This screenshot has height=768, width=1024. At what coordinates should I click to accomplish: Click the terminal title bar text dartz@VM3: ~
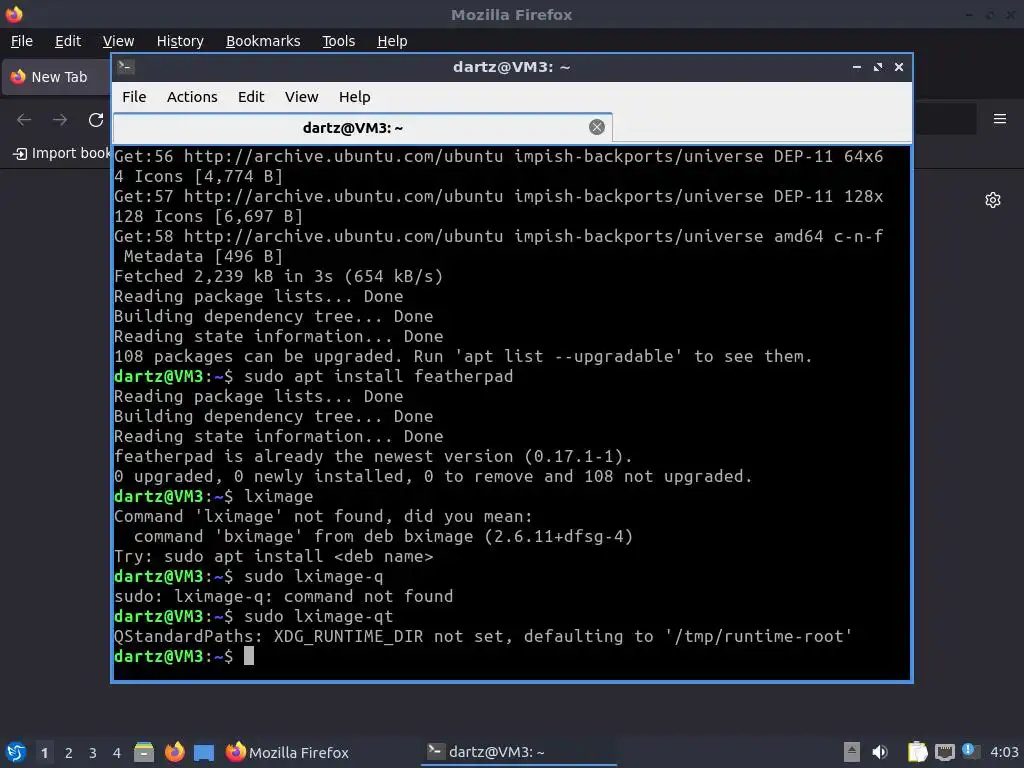click(x=511, y=67)
